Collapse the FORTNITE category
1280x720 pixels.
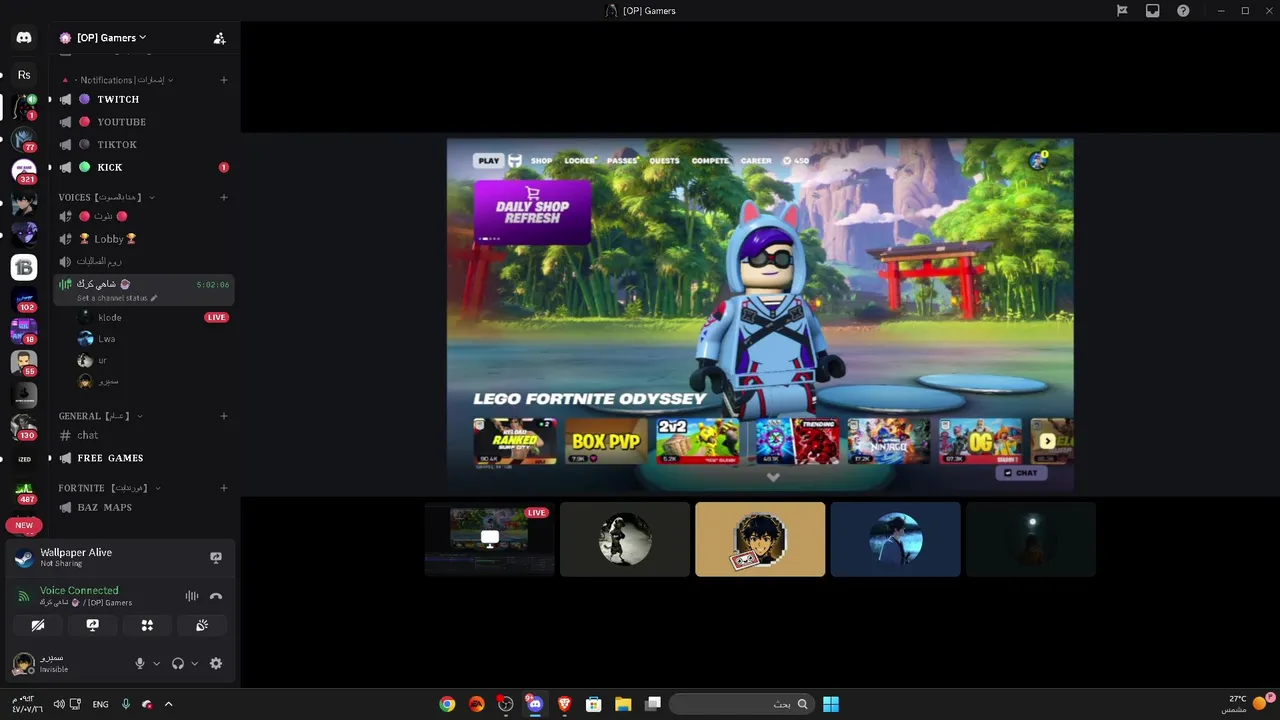click(110, 488)
